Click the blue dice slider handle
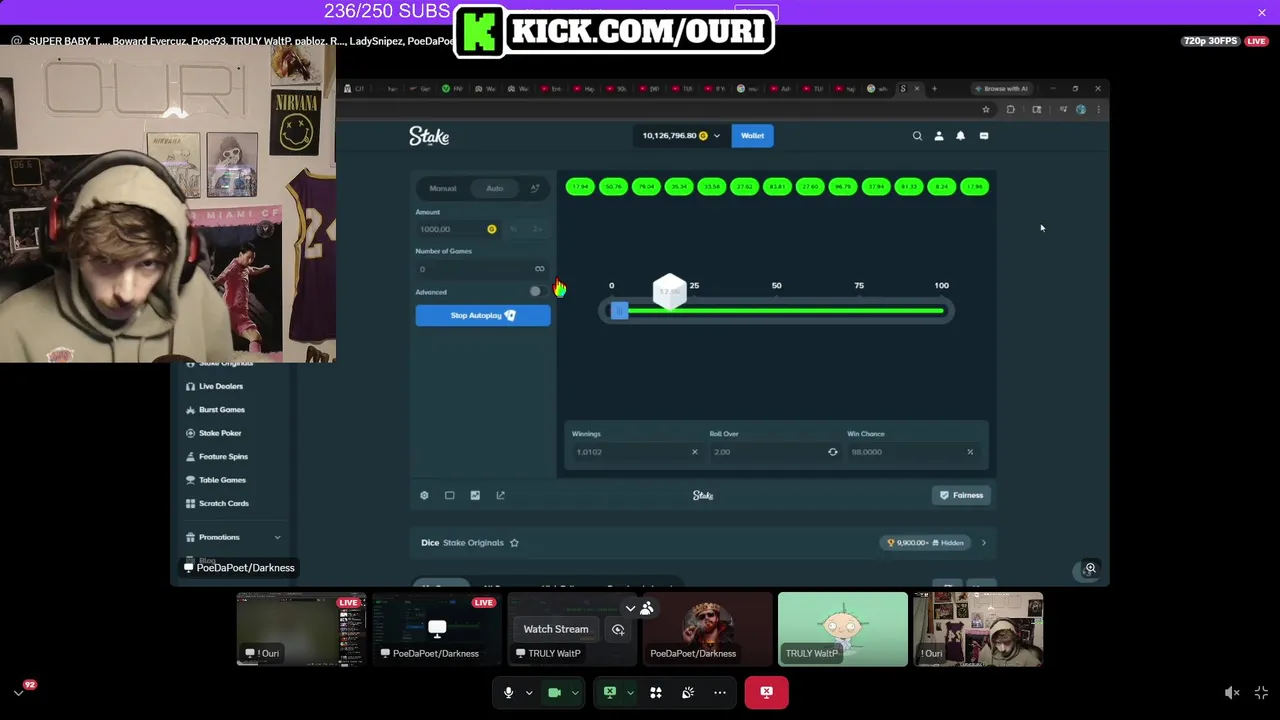The height and width of the screenshot is (720, 1280). pyautogui.click(x=619, y=311)
